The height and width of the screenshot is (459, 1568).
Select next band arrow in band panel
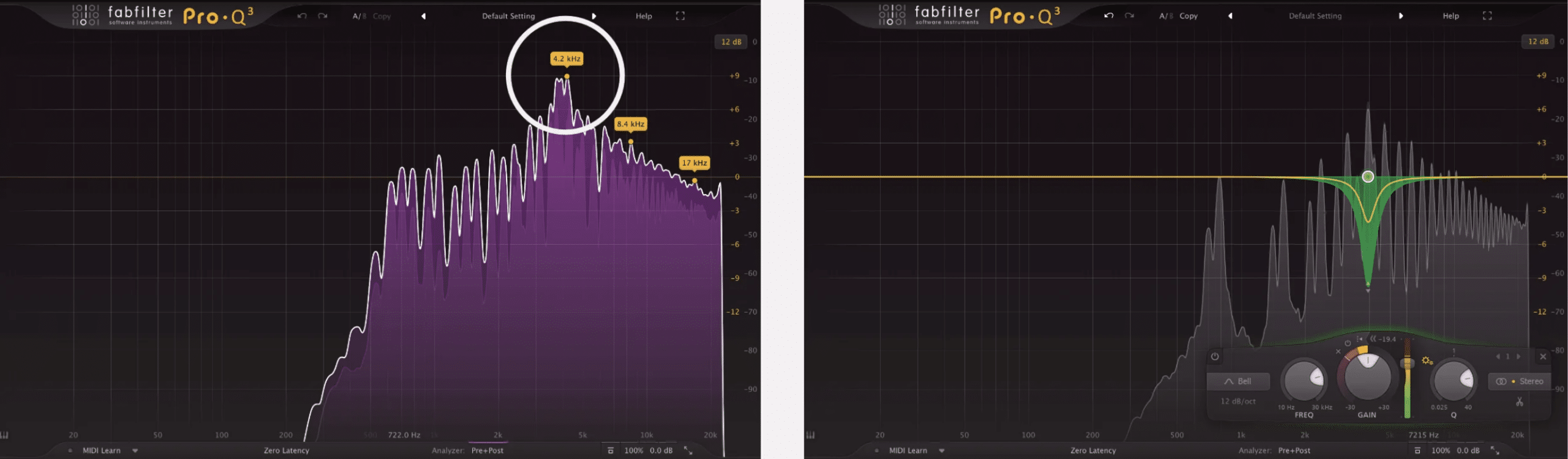pos(1518,356)
